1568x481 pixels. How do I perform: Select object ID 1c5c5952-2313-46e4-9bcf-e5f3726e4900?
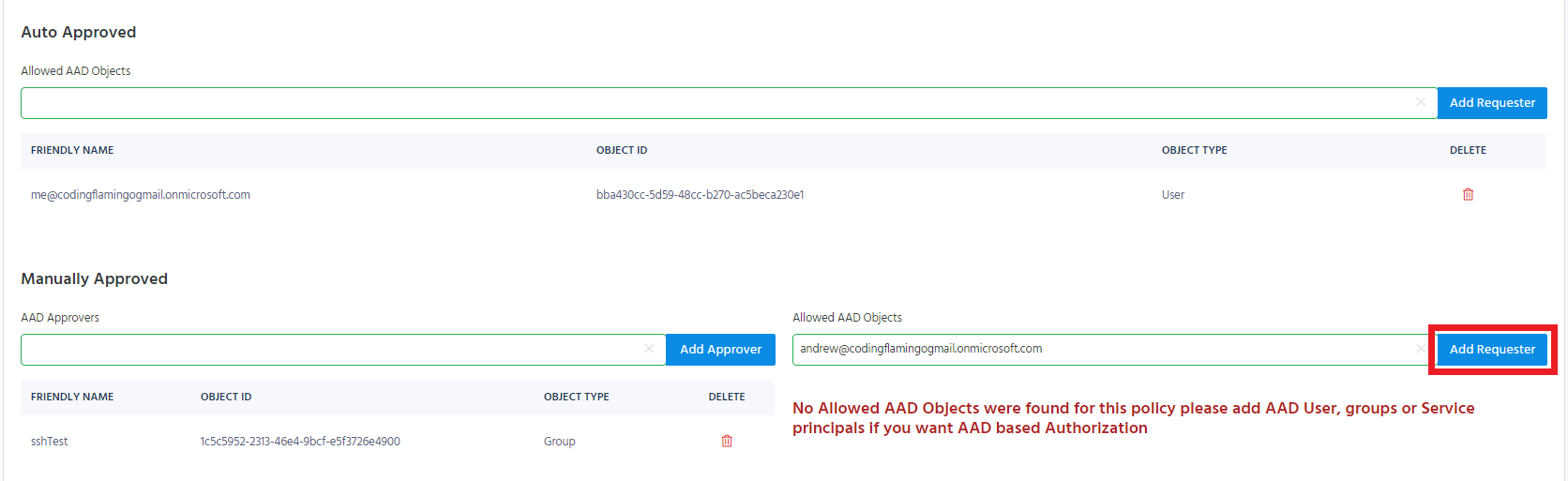pyautogui.click(x=300, y=442)
